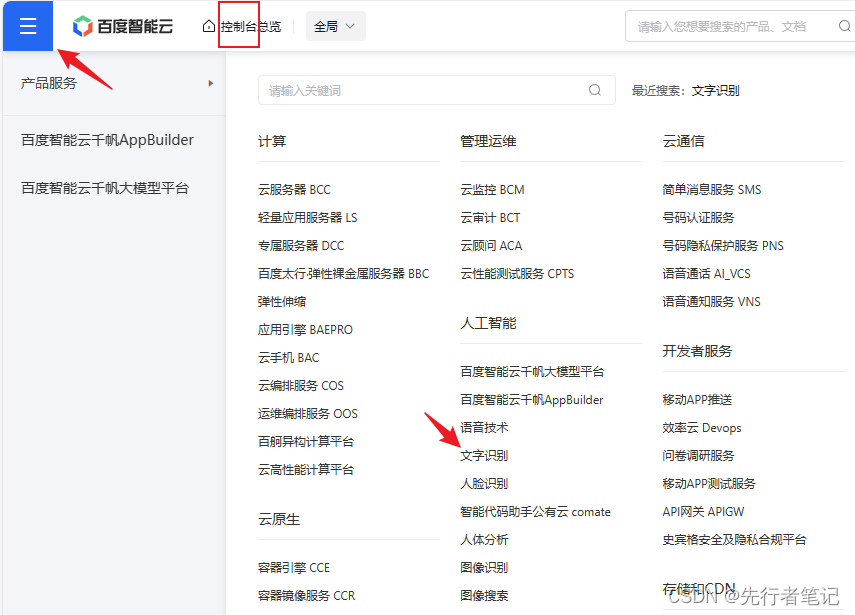Click recent search term 文字识别
Image resolution: width=855 pixels, height=615 pixels.
point(715,91)
